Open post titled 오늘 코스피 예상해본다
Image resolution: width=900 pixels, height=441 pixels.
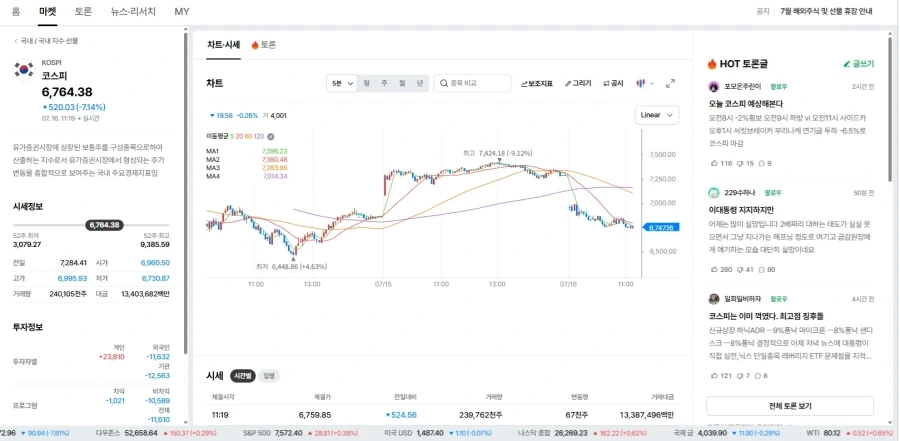(746, 104)
